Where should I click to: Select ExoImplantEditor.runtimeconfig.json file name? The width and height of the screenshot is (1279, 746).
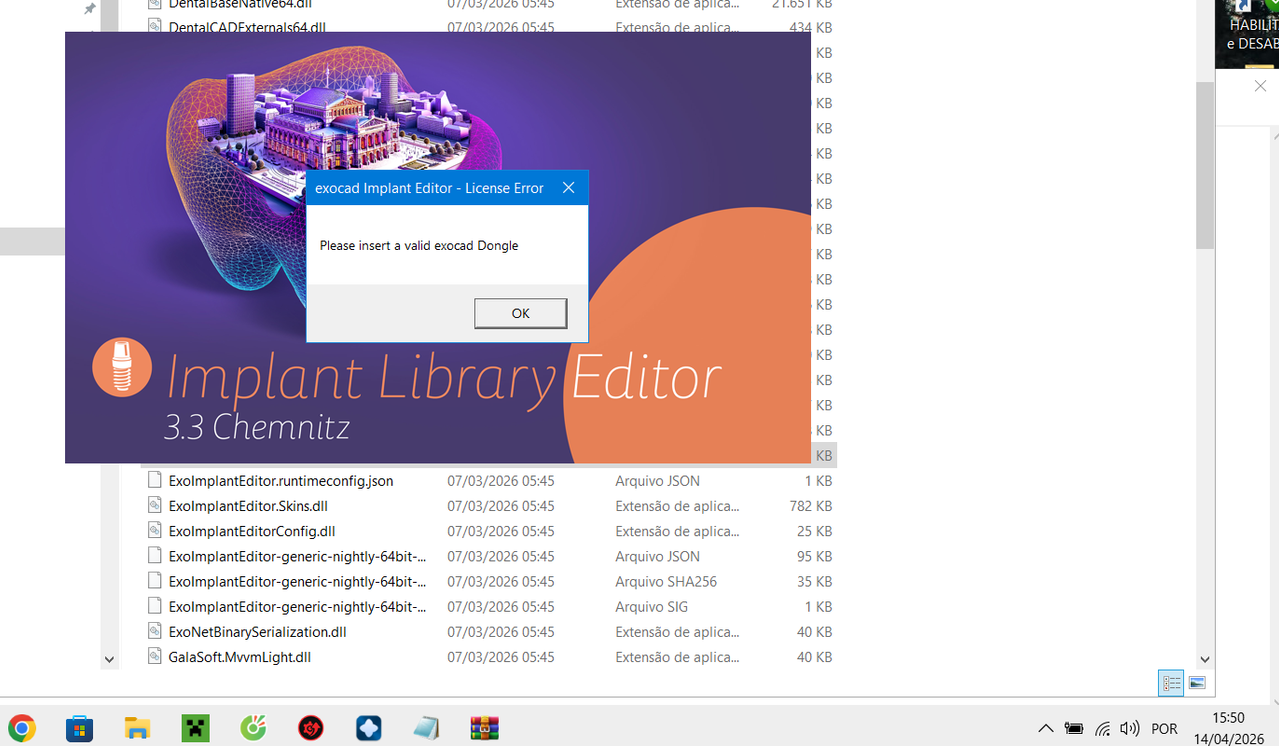pos(281,481)
